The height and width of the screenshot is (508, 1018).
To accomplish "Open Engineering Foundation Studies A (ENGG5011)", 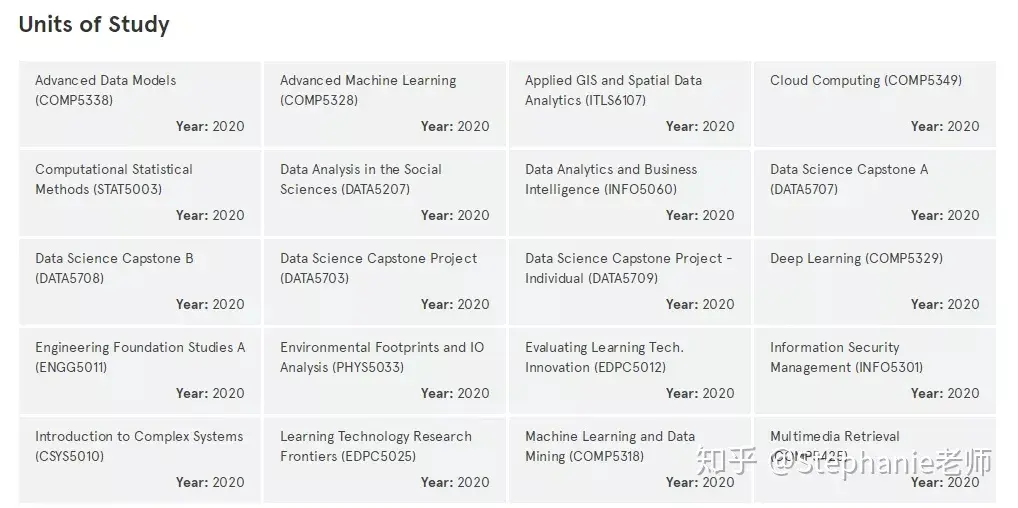I will click(140, 371).
